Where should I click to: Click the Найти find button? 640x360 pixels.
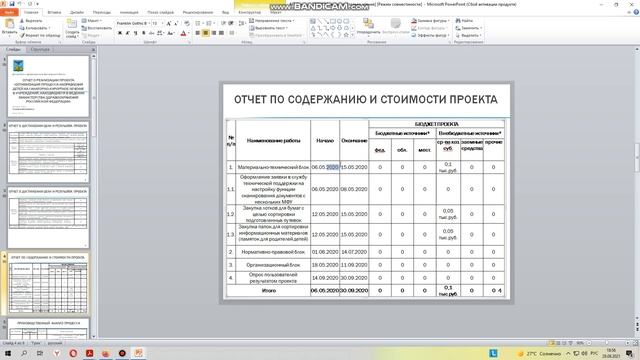(x=464, y=20)
